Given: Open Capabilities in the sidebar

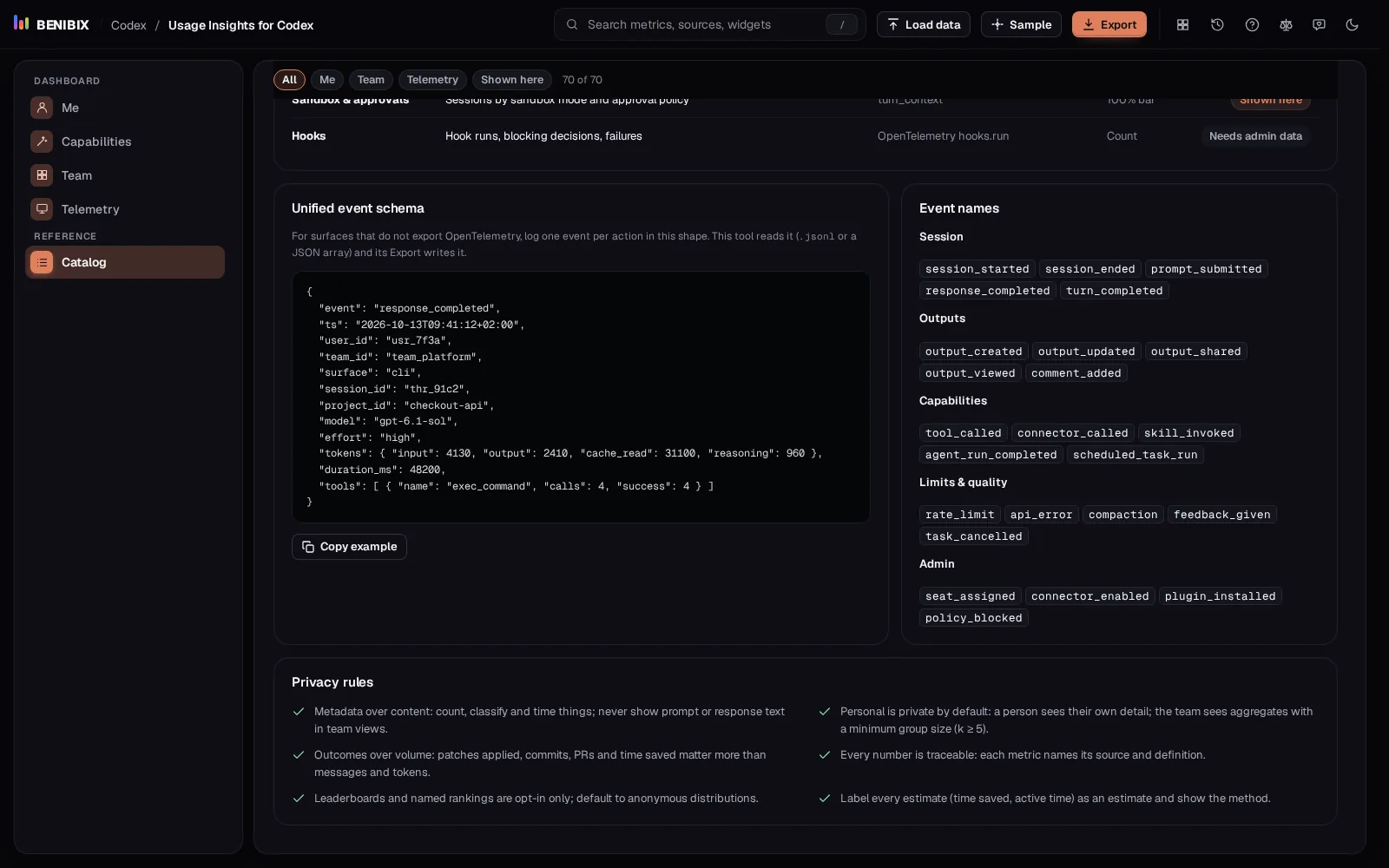Looking at the screenshot, I should pos(125,141).
